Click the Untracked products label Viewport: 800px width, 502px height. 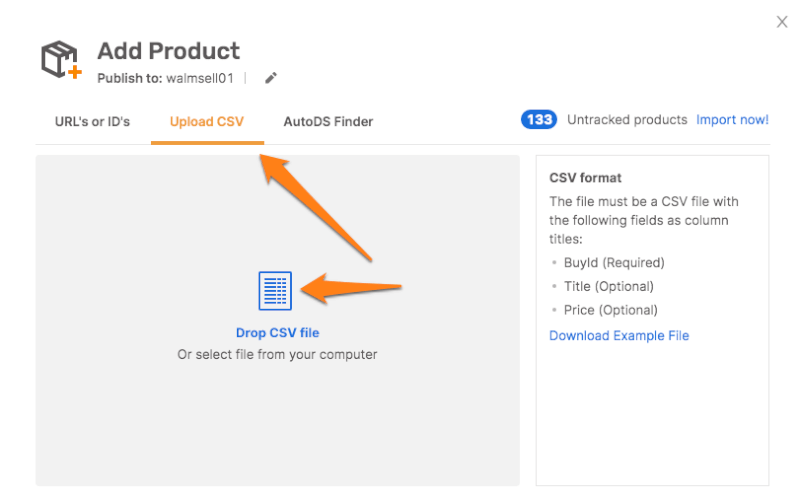[x=627, y=120]
